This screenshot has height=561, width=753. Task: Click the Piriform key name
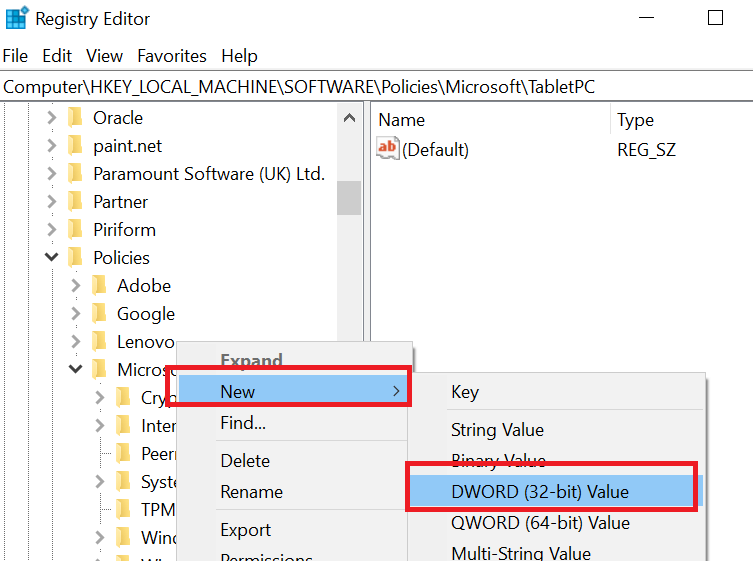coord(124,230)
